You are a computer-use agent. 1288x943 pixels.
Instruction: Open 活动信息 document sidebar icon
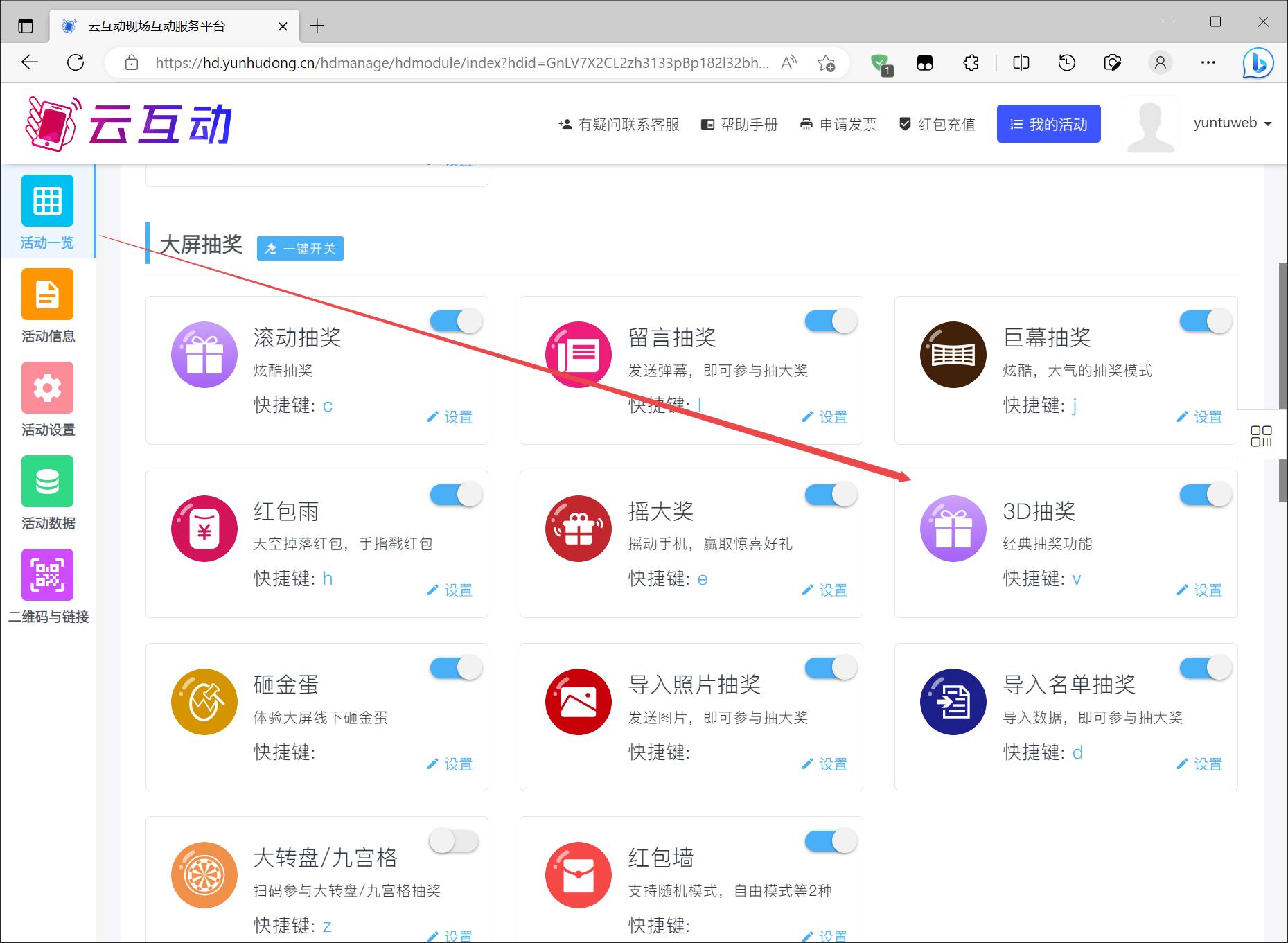pos(47,294)
